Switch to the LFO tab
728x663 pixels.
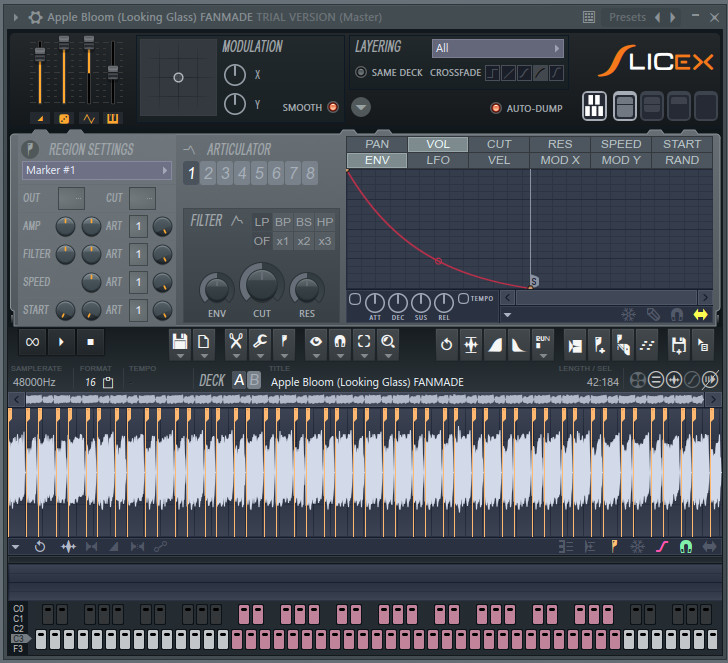pos(438,160)
